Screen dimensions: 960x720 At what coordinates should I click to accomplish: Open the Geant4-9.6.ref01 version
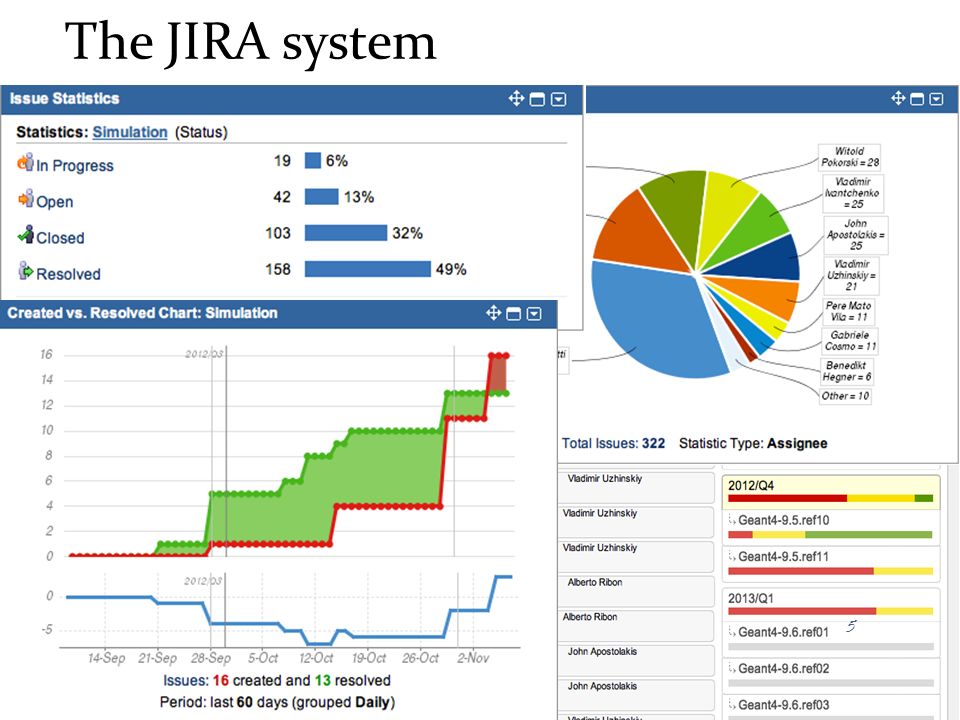tap(783, 632)
